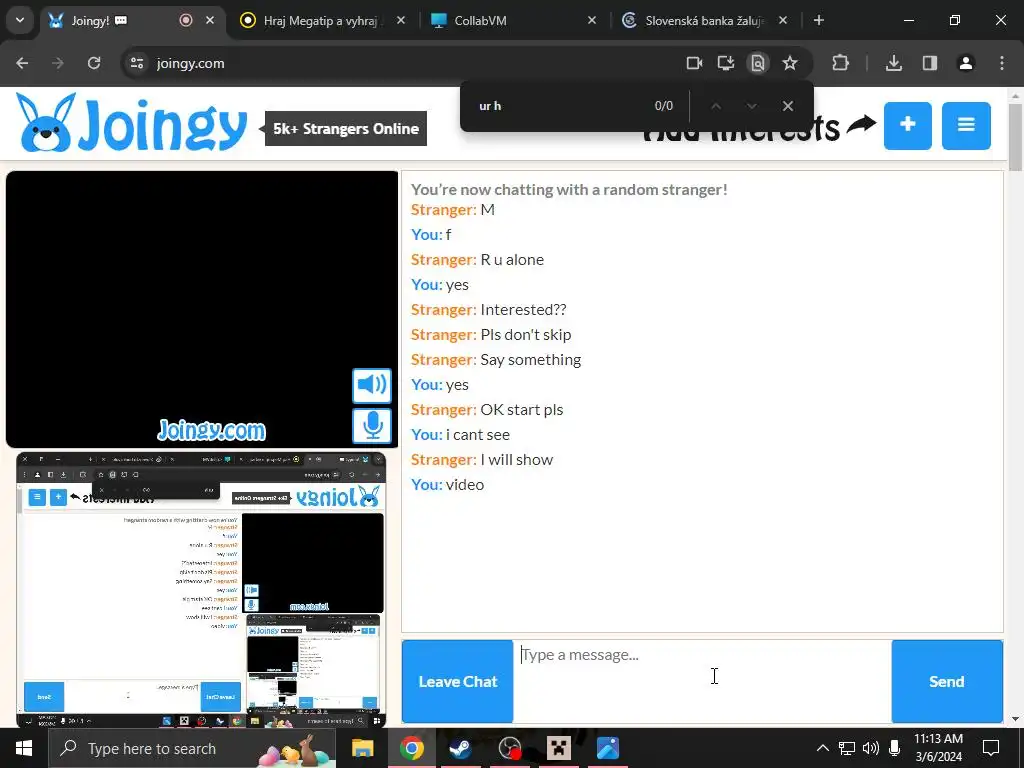Click the microphone in-use tray icon
The height and width of the screenshot is (768, 1024).
(x=894, y=748)
